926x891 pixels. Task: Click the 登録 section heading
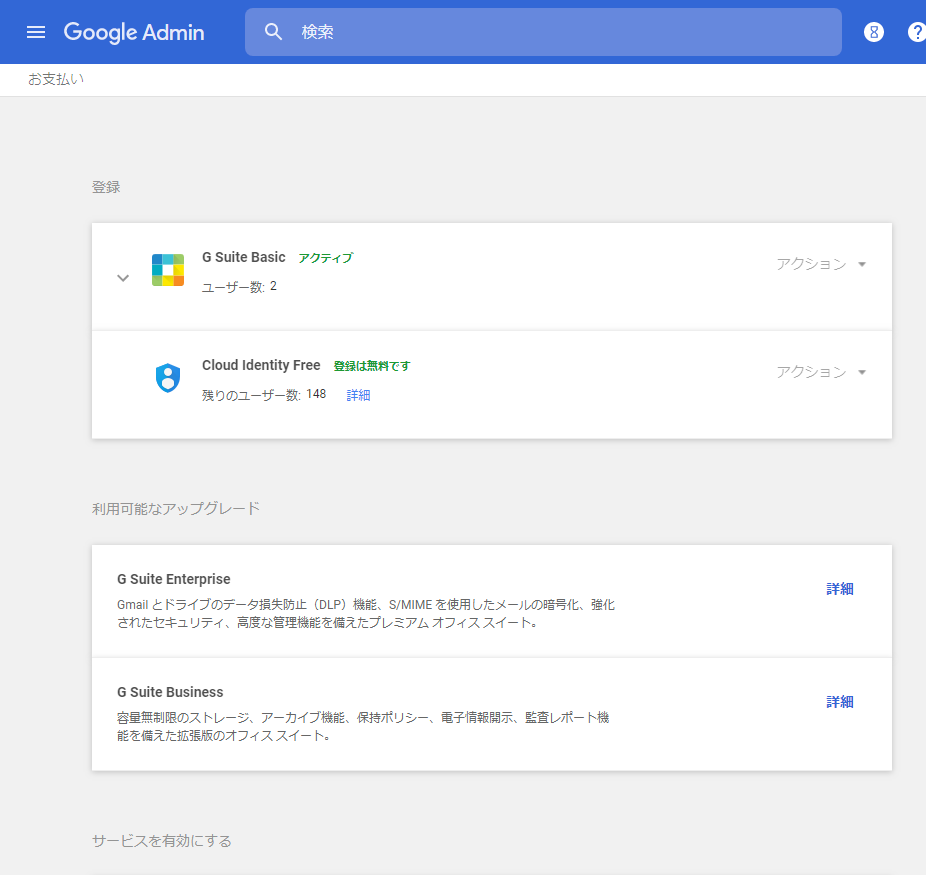tap(106, 187)
